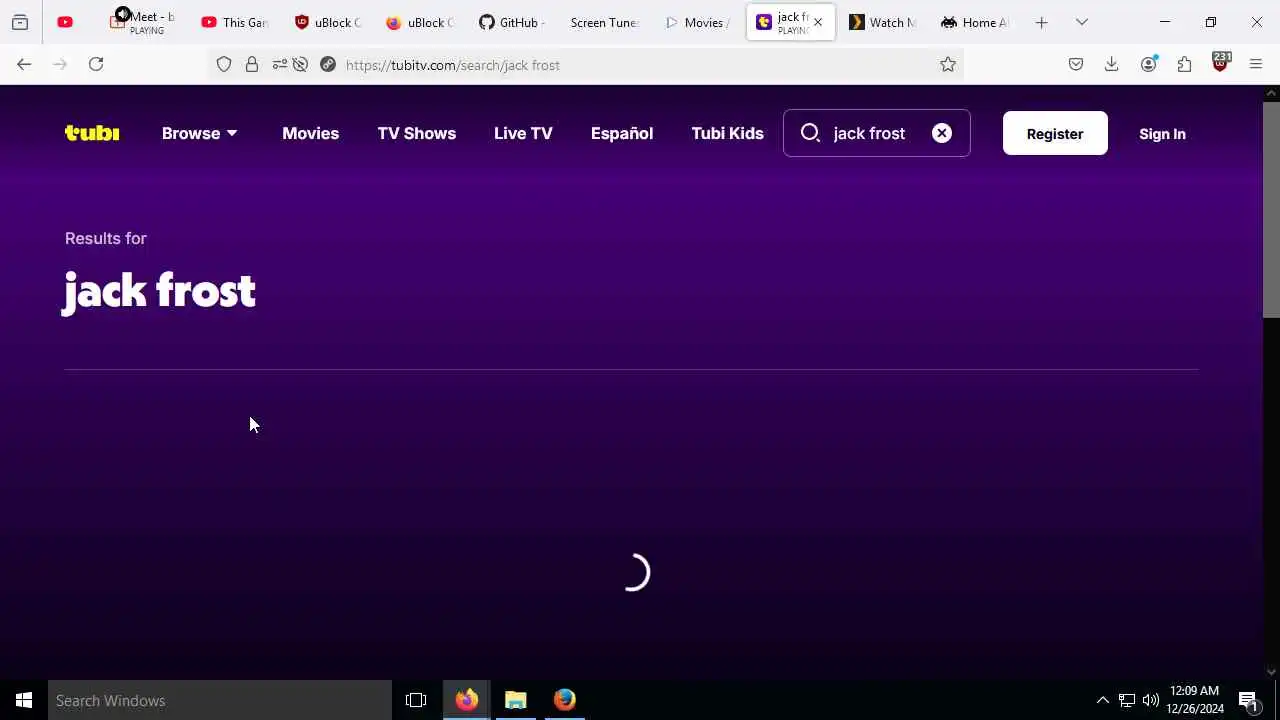Image resolution: width=1280 pixels, height=720 pixels.
Task: Open the Pocket save icon
Action: 1076,64
